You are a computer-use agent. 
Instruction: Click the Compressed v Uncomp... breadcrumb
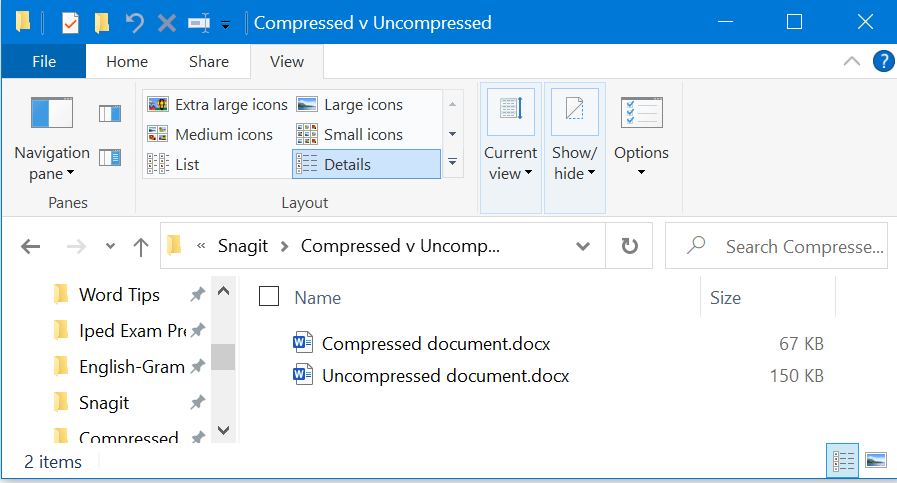click(400, 246)
